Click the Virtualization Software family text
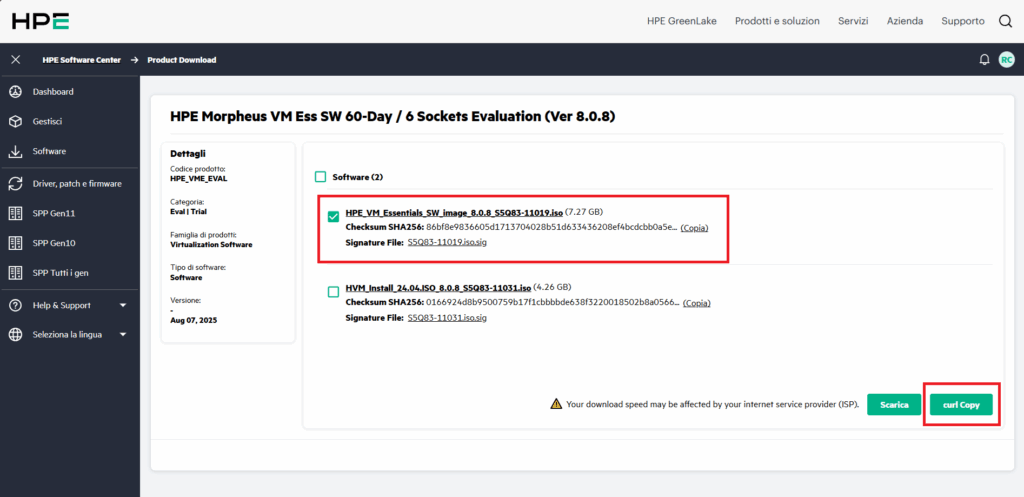This screenshot has width=1024, height=497. pyautogui.click(x=211, y=244)
